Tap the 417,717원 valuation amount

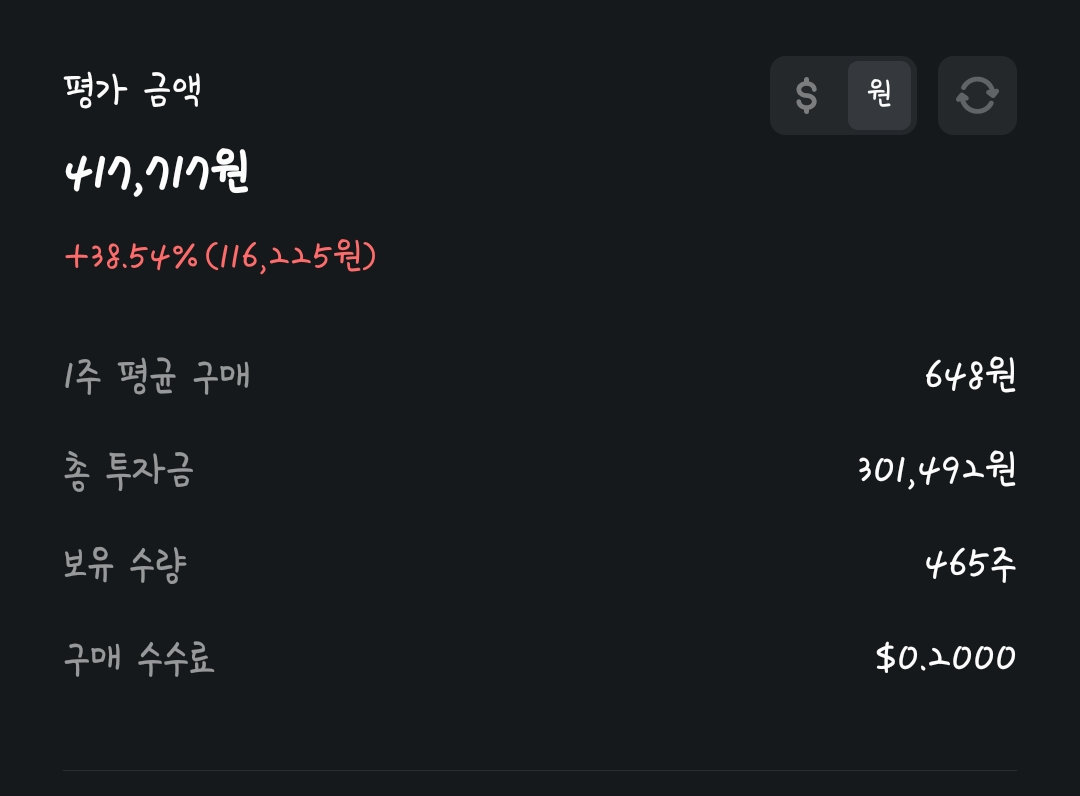point(157,175)
